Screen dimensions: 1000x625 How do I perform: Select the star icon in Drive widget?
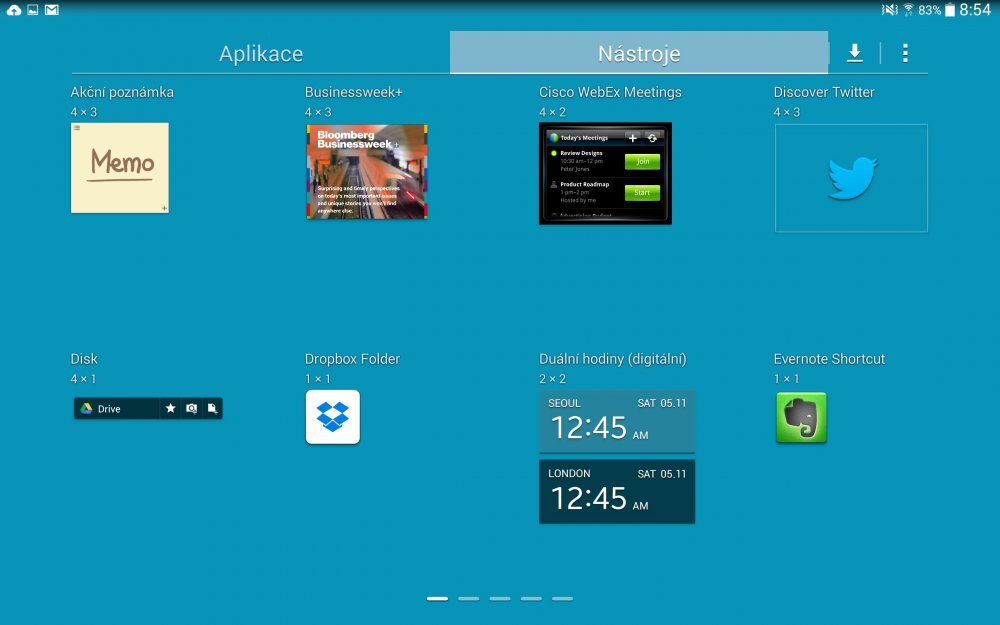coord(171,409)
